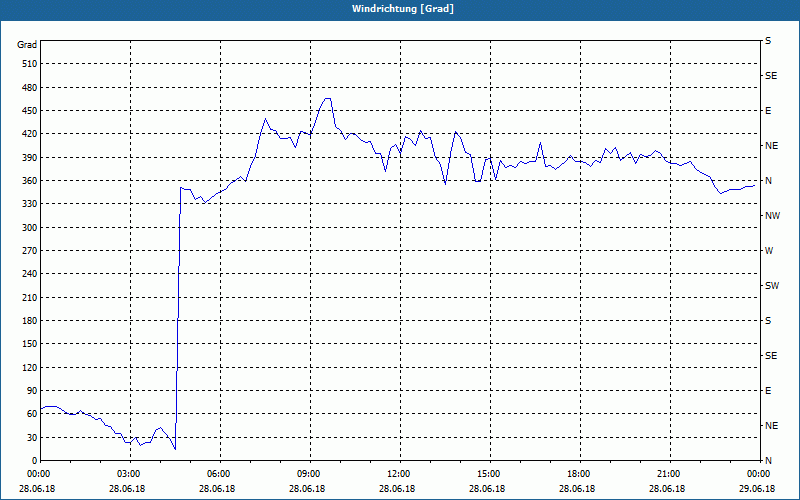
Task: Click the chart title "Windrichtung [Grad]"
Action: pos(403,9)
